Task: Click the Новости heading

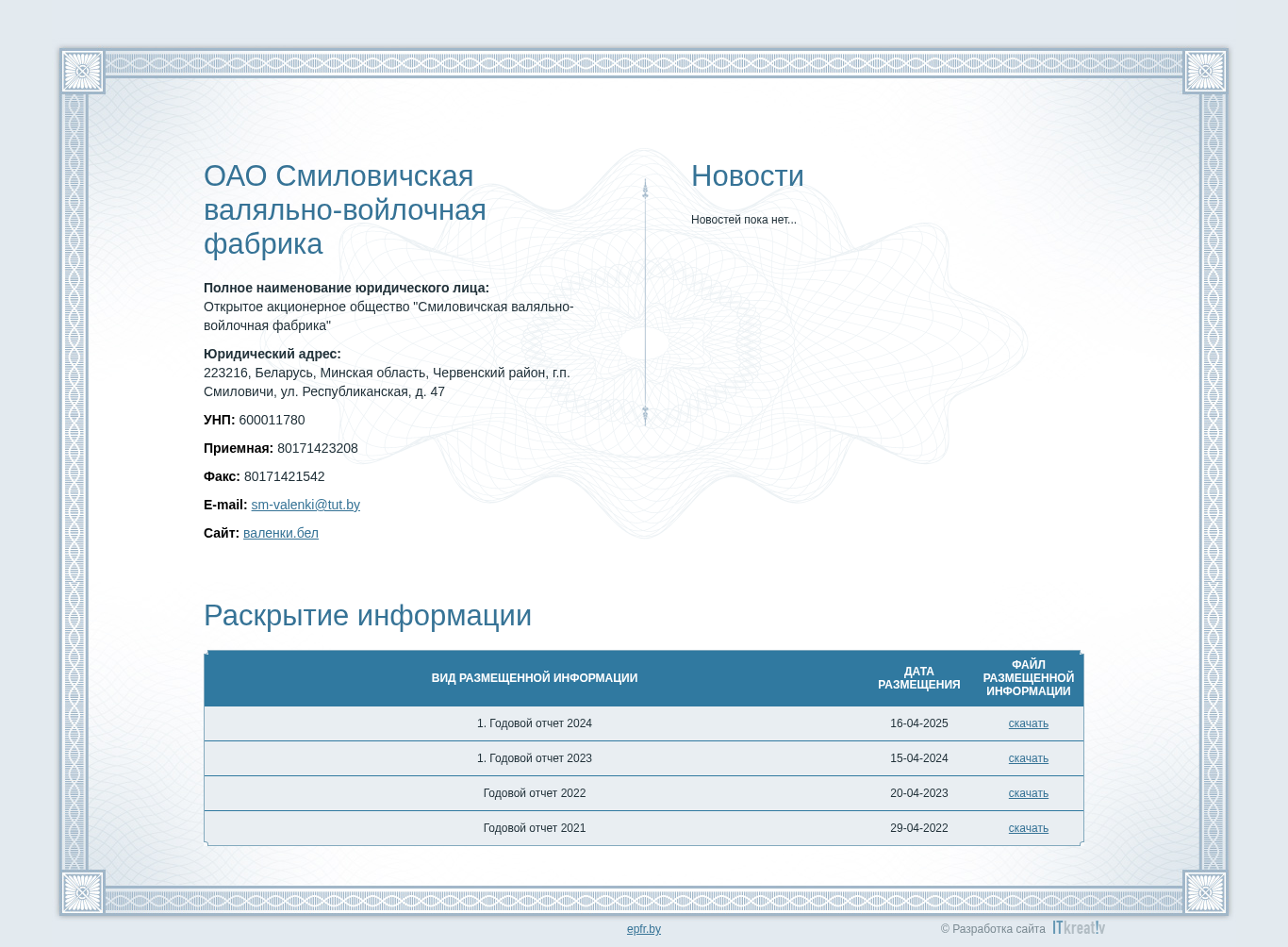Action: [x=748, y=176]
